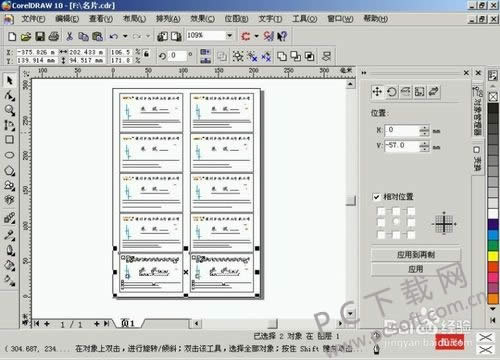Toggle the relative position checkbox
Screen dimensions: 500x360
coord(376,197)
